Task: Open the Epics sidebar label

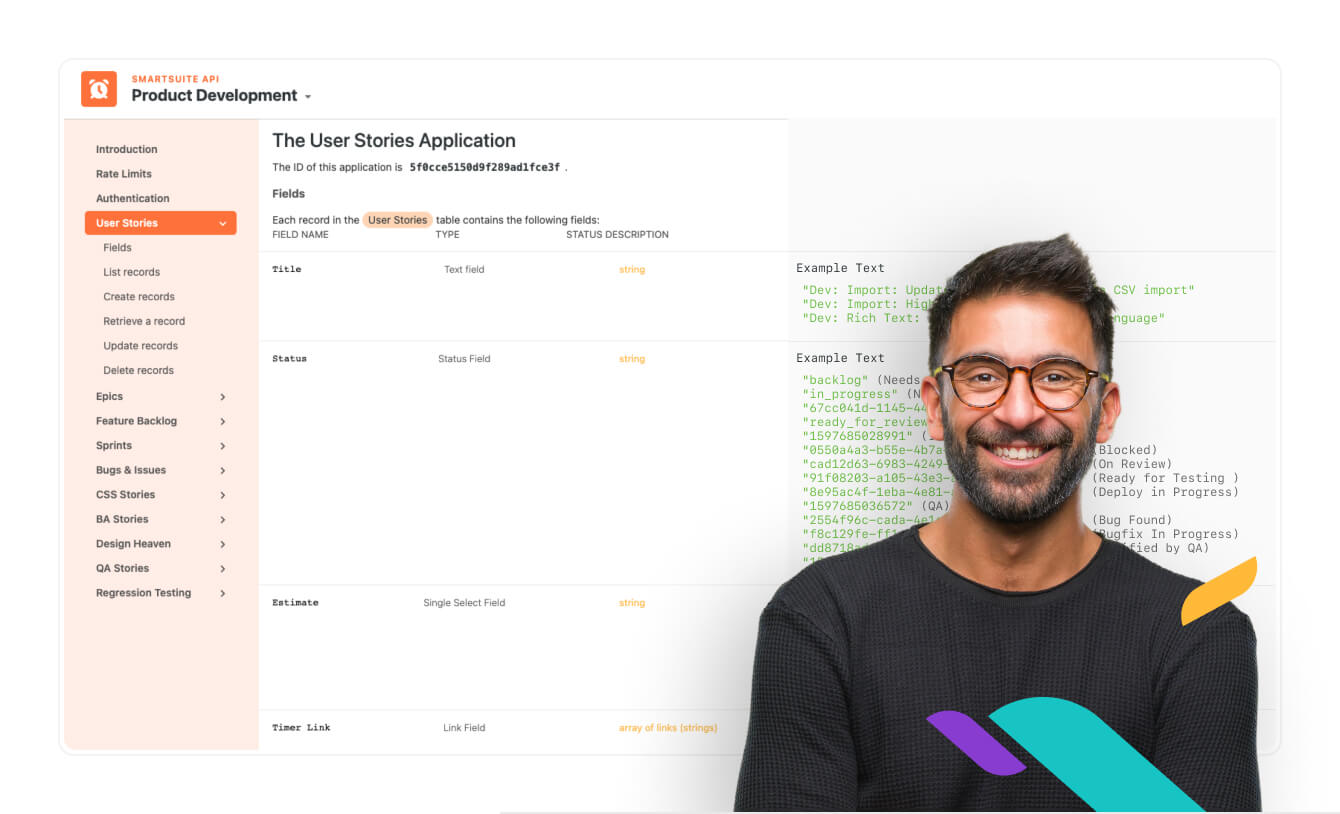Action: coord(109,397)
